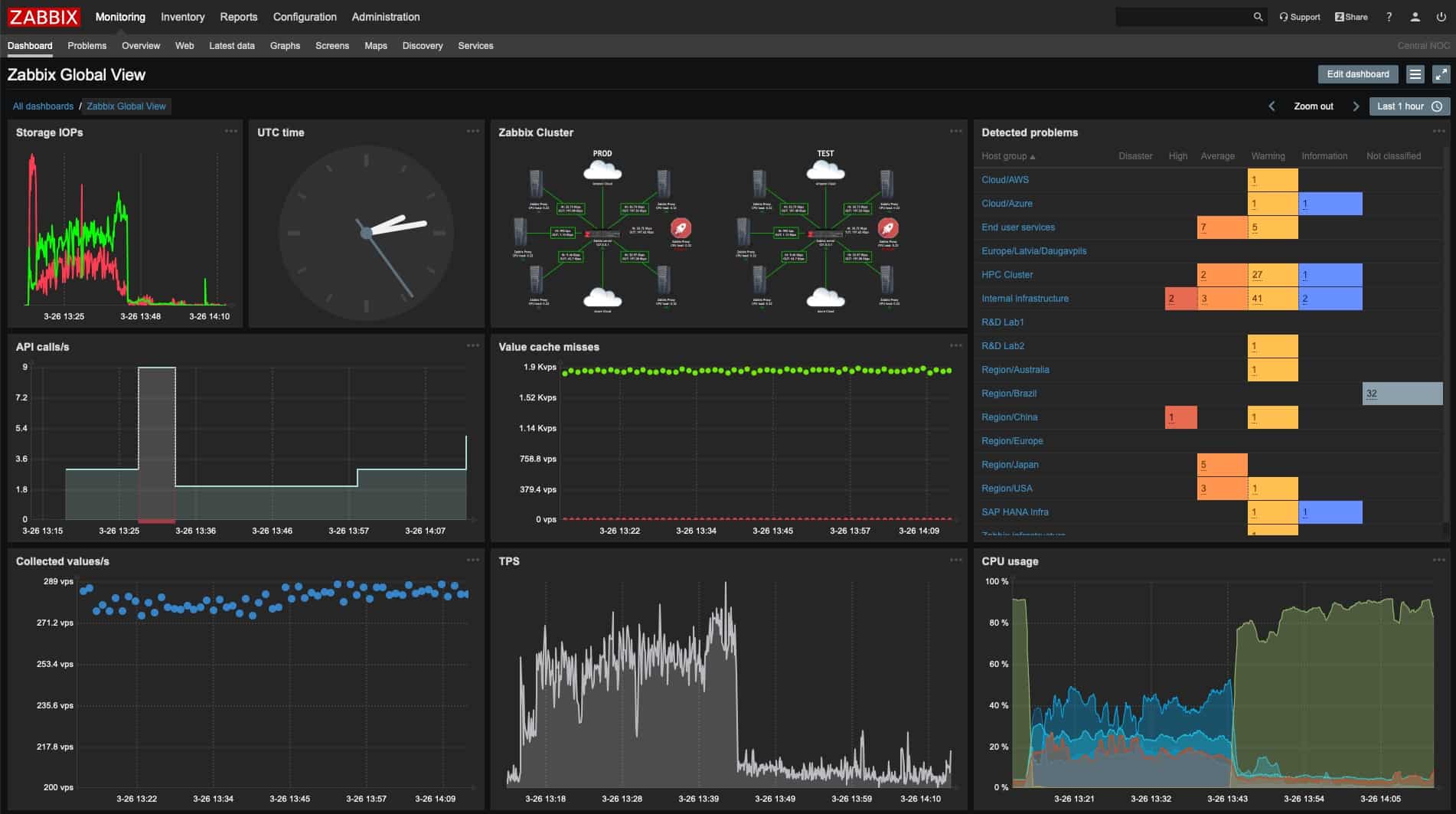Click the PROD cluster rocket icon

[x=681, y=228]
